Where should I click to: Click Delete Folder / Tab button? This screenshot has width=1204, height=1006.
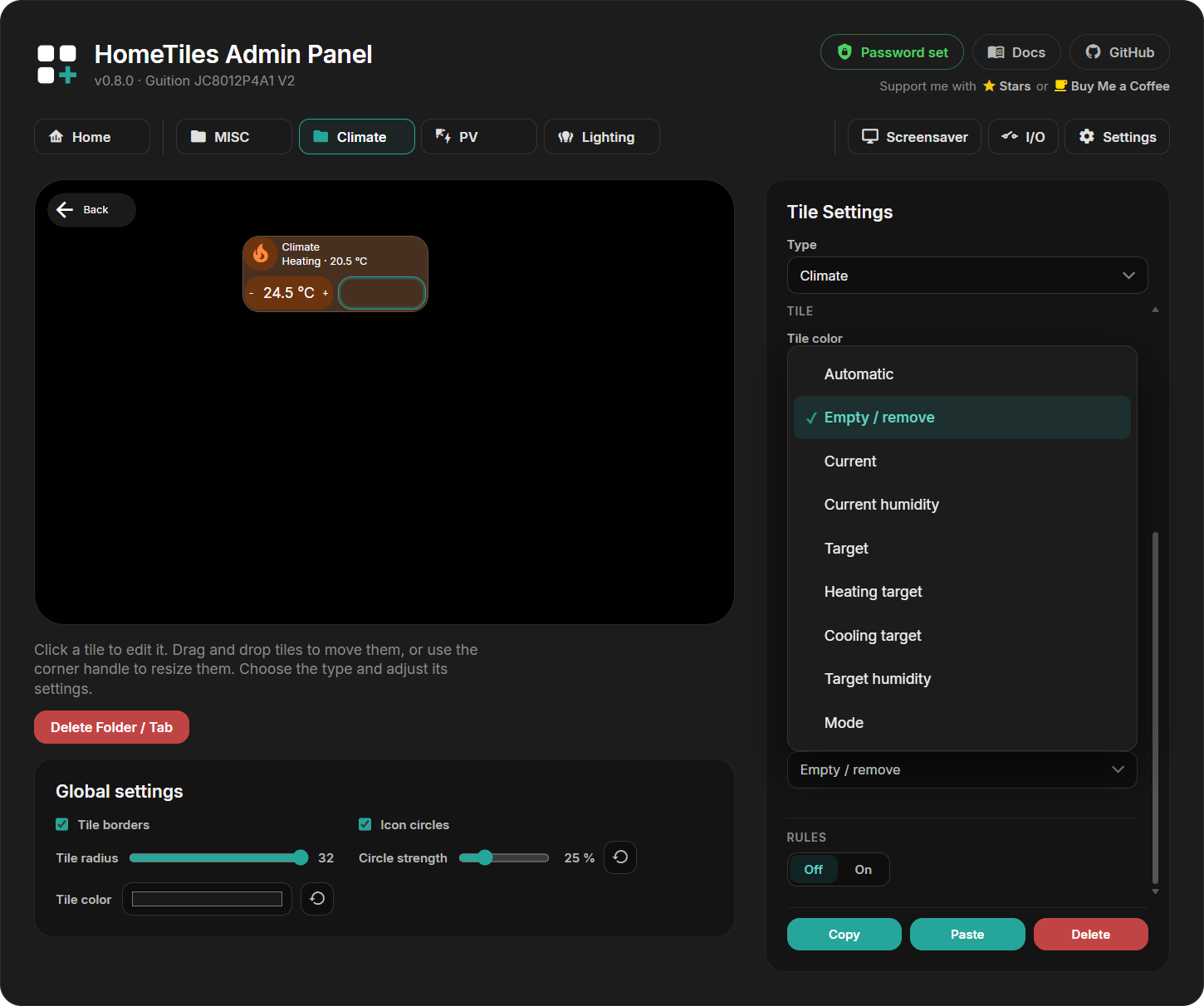111,727
